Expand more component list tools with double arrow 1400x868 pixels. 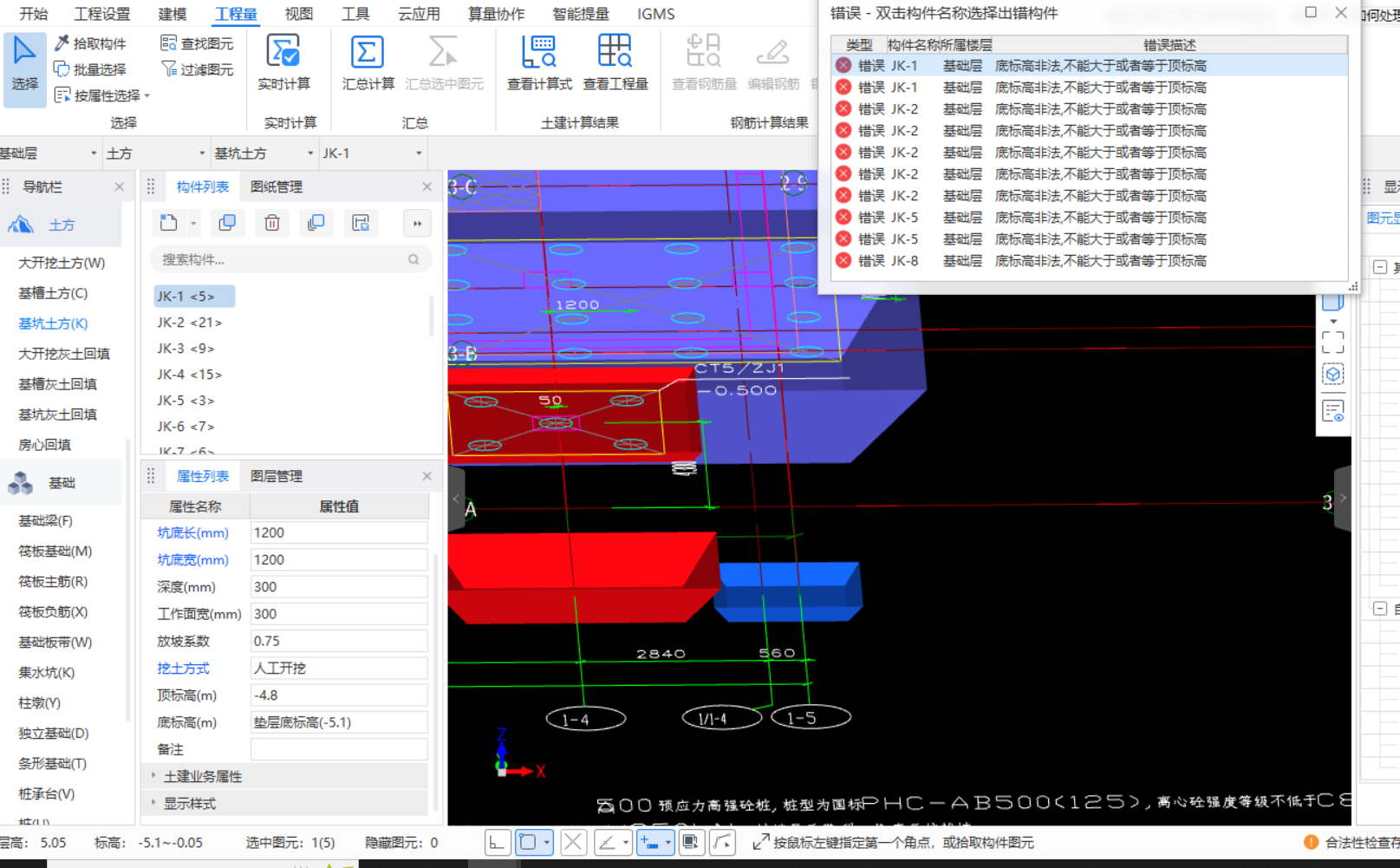(x=417, y=224)
